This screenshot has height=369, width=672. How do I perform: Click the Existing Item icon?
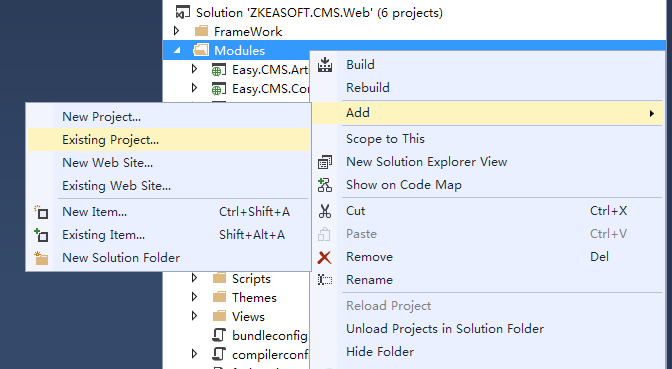tap(41, 235)
